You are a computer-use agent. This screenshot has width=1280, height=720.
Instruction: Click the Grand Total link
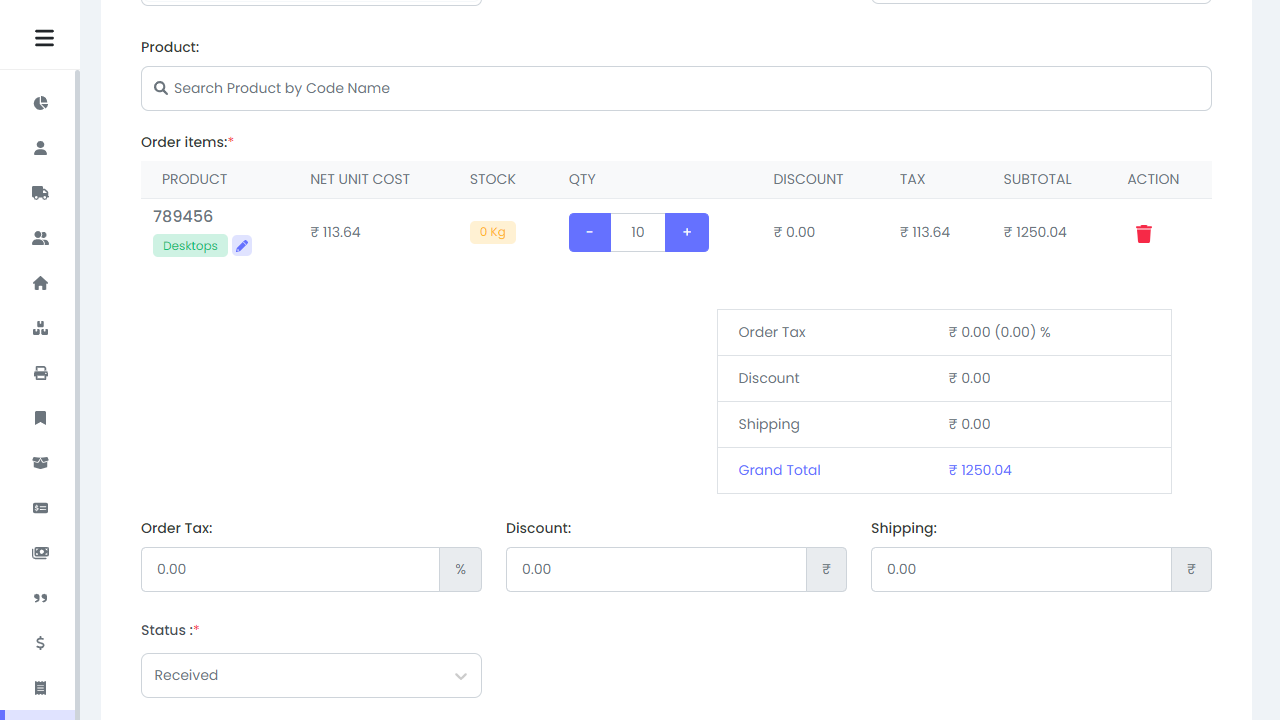(x=779, y=470)
